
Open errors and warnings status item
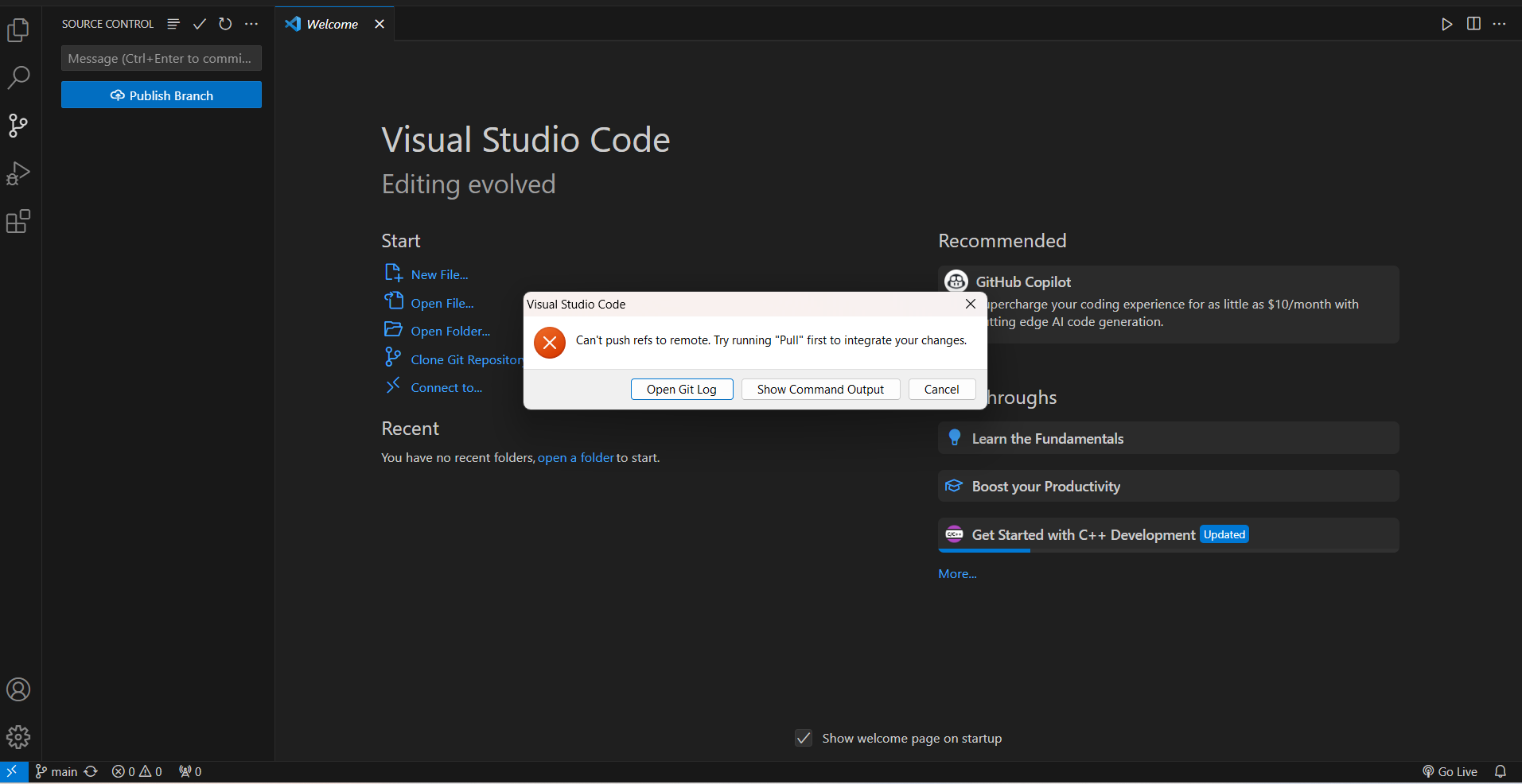137,771
